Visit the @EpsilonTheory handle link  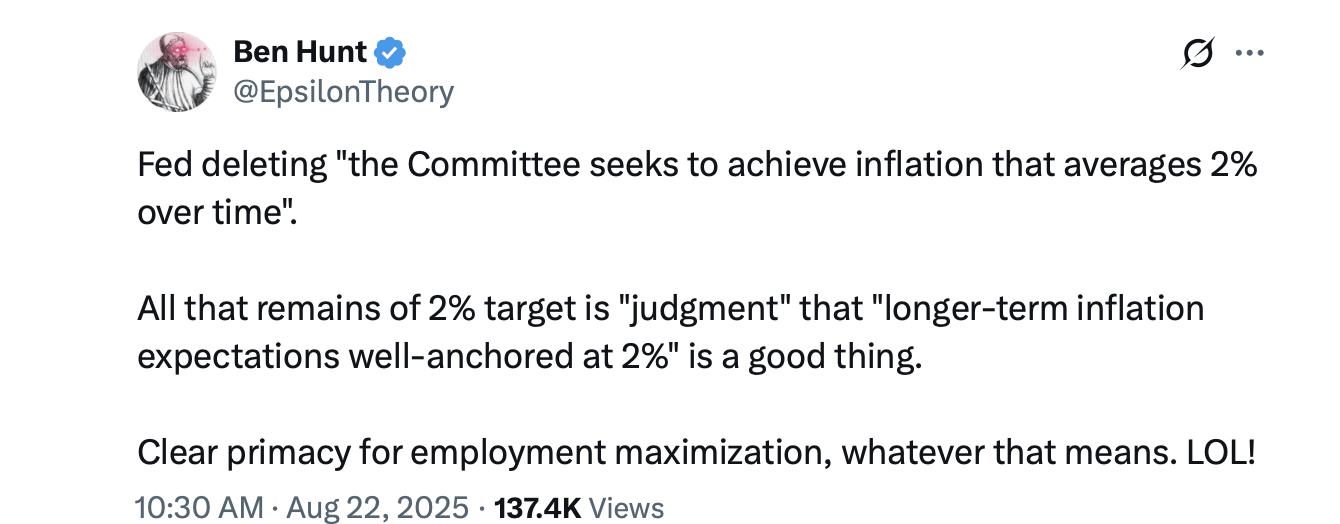coord(343,92)
